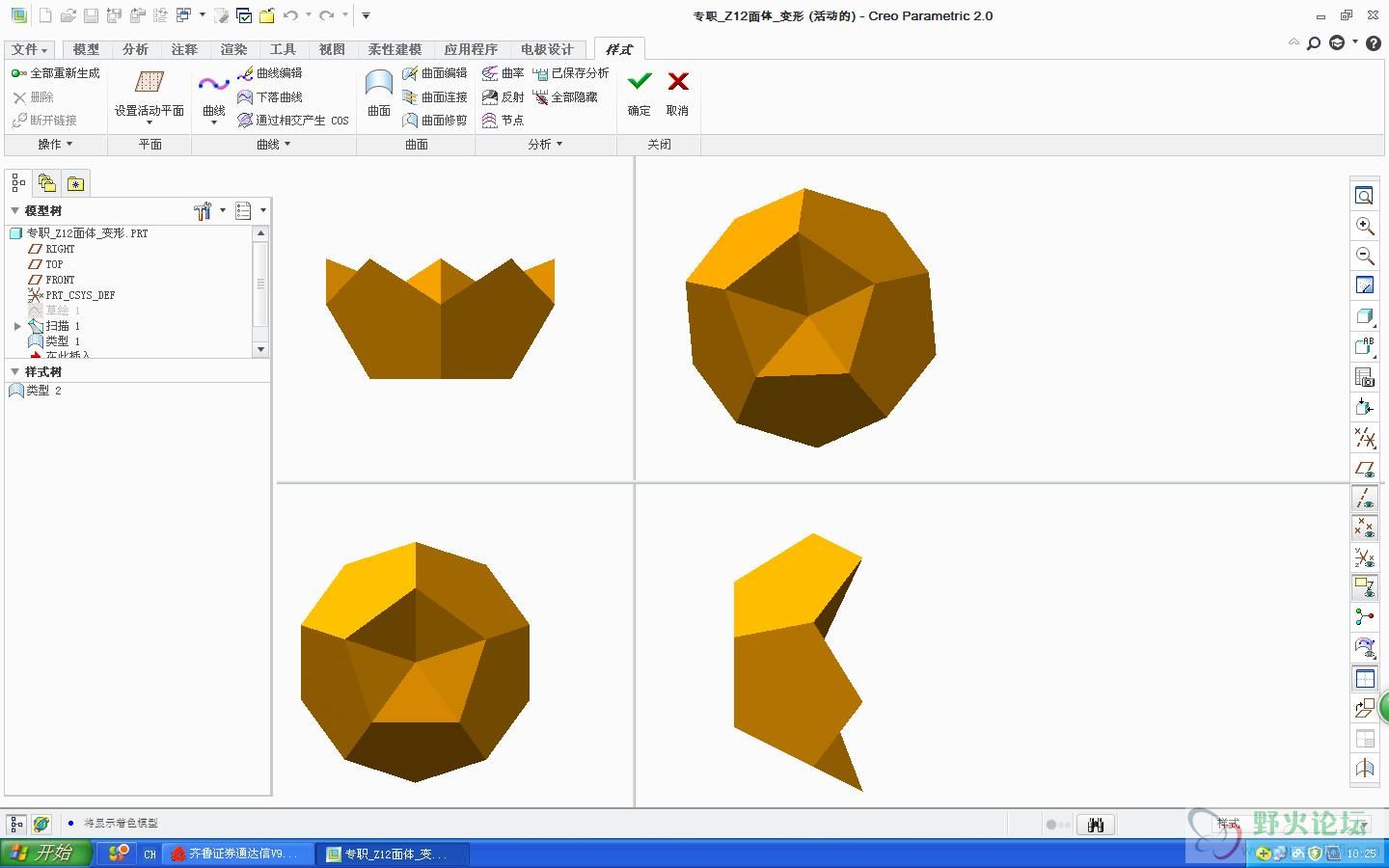
Task: Click the large 曲面 (surface) tool
Action: coord(379,93)
